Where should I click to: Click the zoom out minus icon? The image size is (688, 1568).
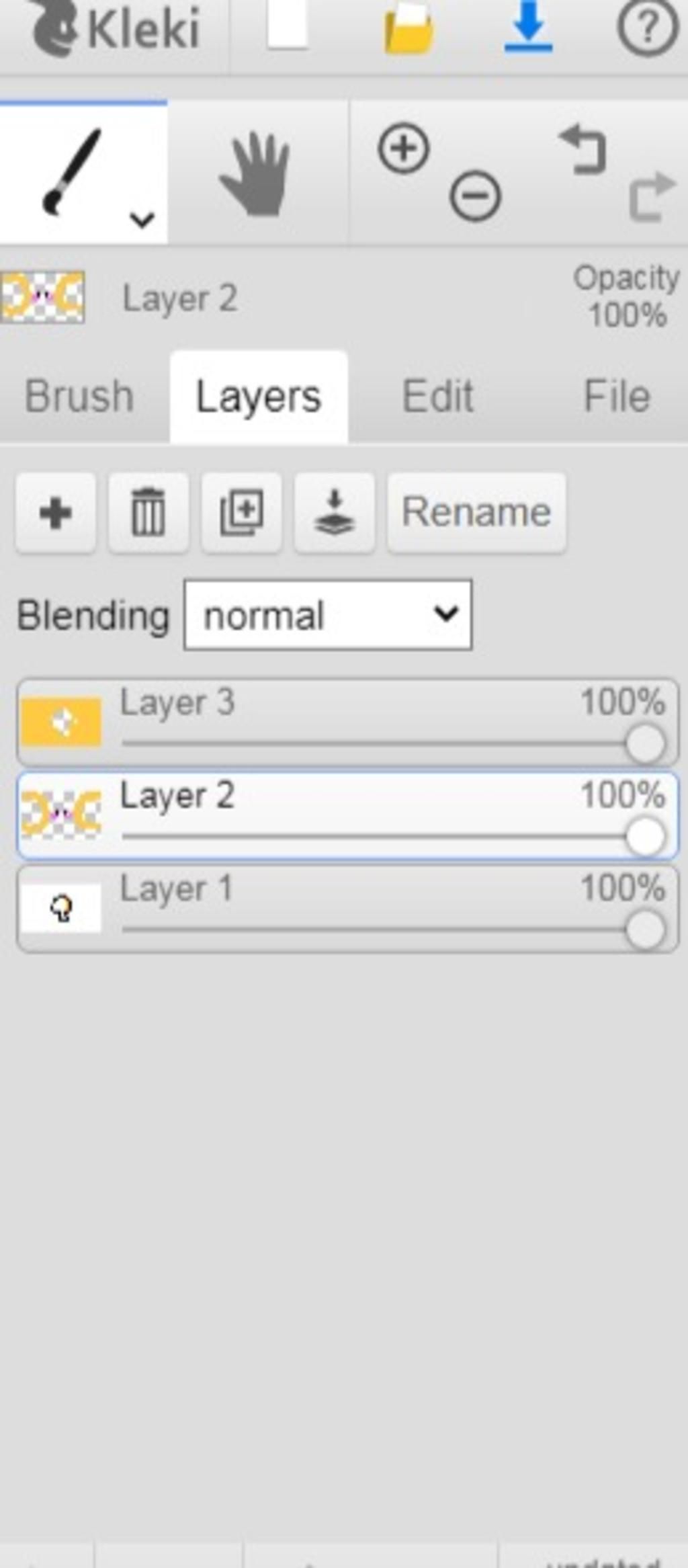pyautogui.click(x=475, y=196)
